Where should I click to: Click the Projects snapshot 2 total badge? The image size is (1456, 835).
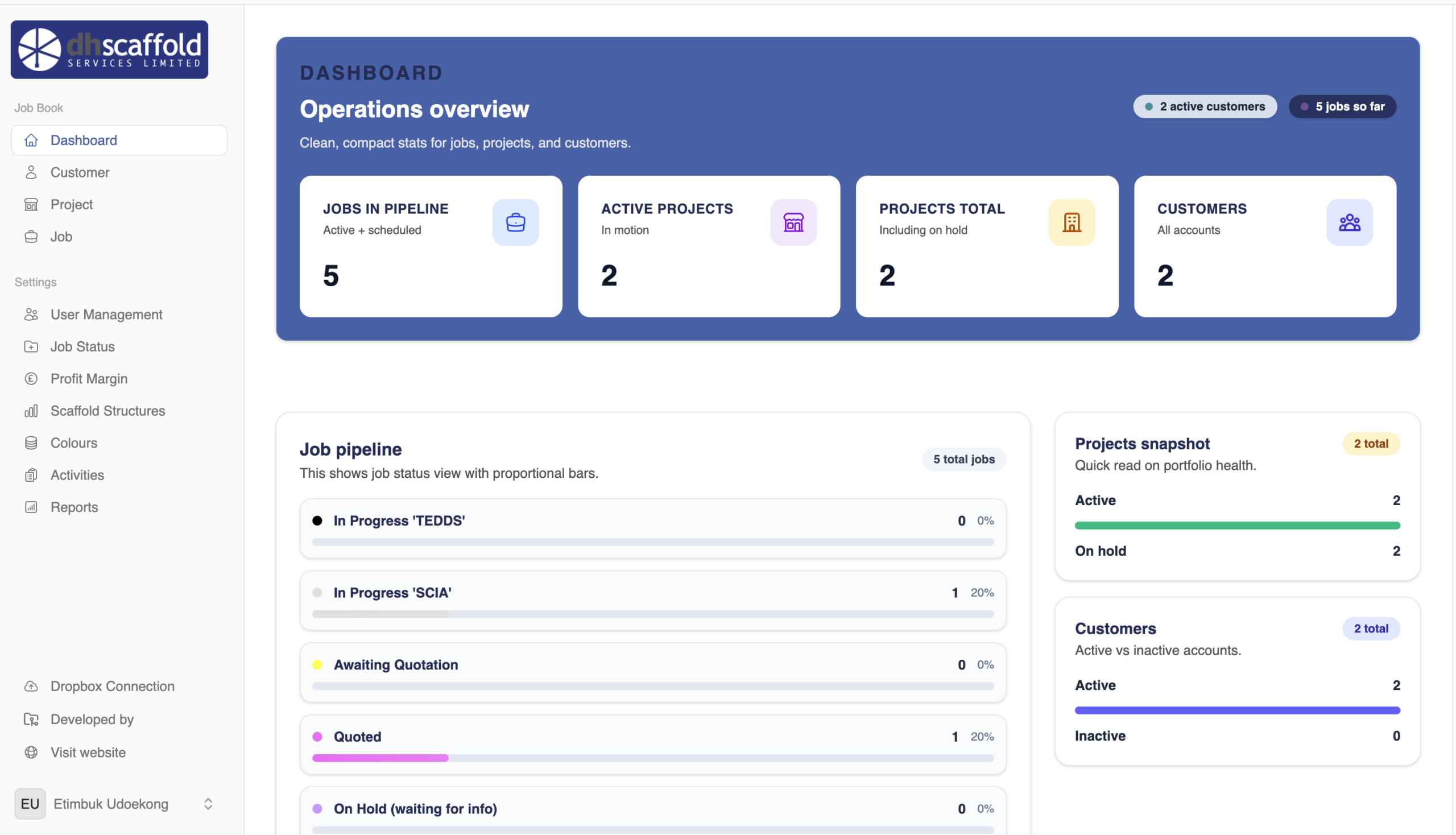[x=1371, y=444]
